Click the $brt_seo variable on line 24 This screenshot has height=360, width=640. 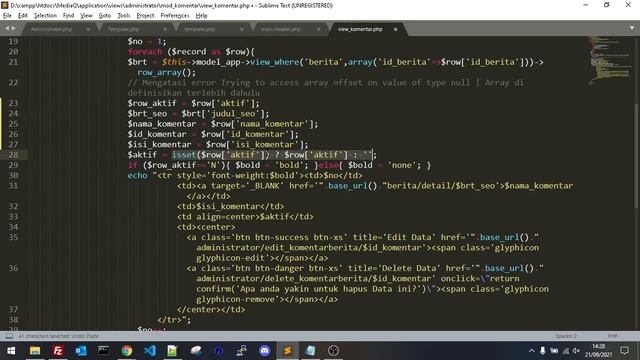[x=147, y=114]
